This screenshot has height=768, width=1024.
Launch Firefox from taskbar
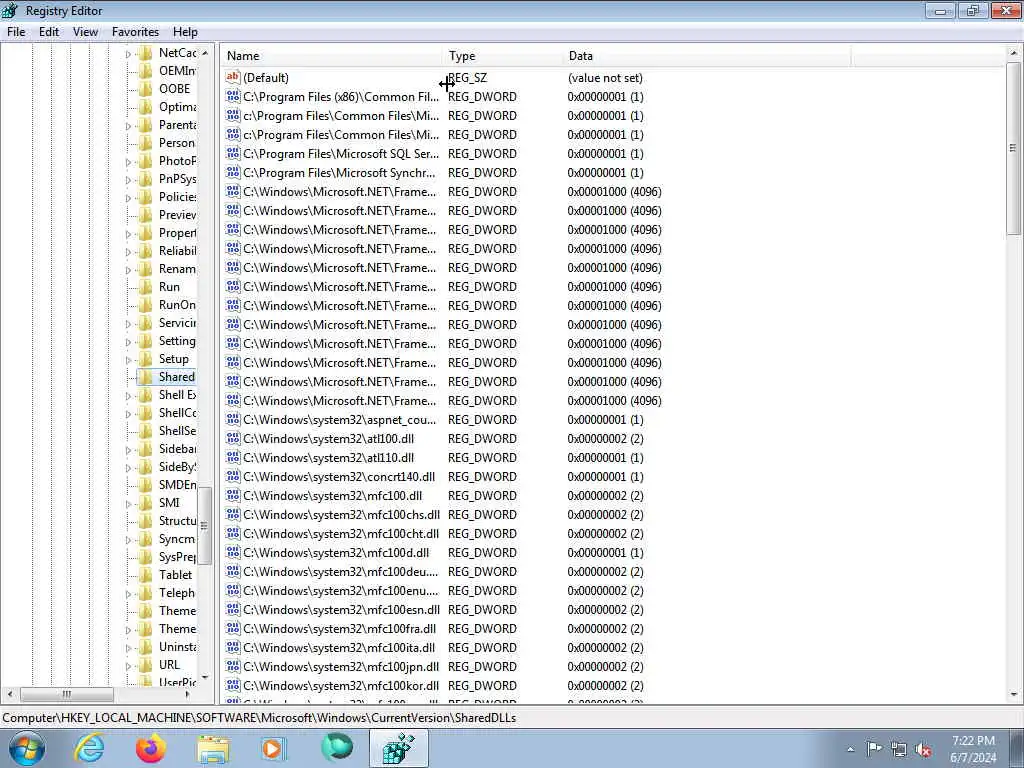(x=150, y=748)
